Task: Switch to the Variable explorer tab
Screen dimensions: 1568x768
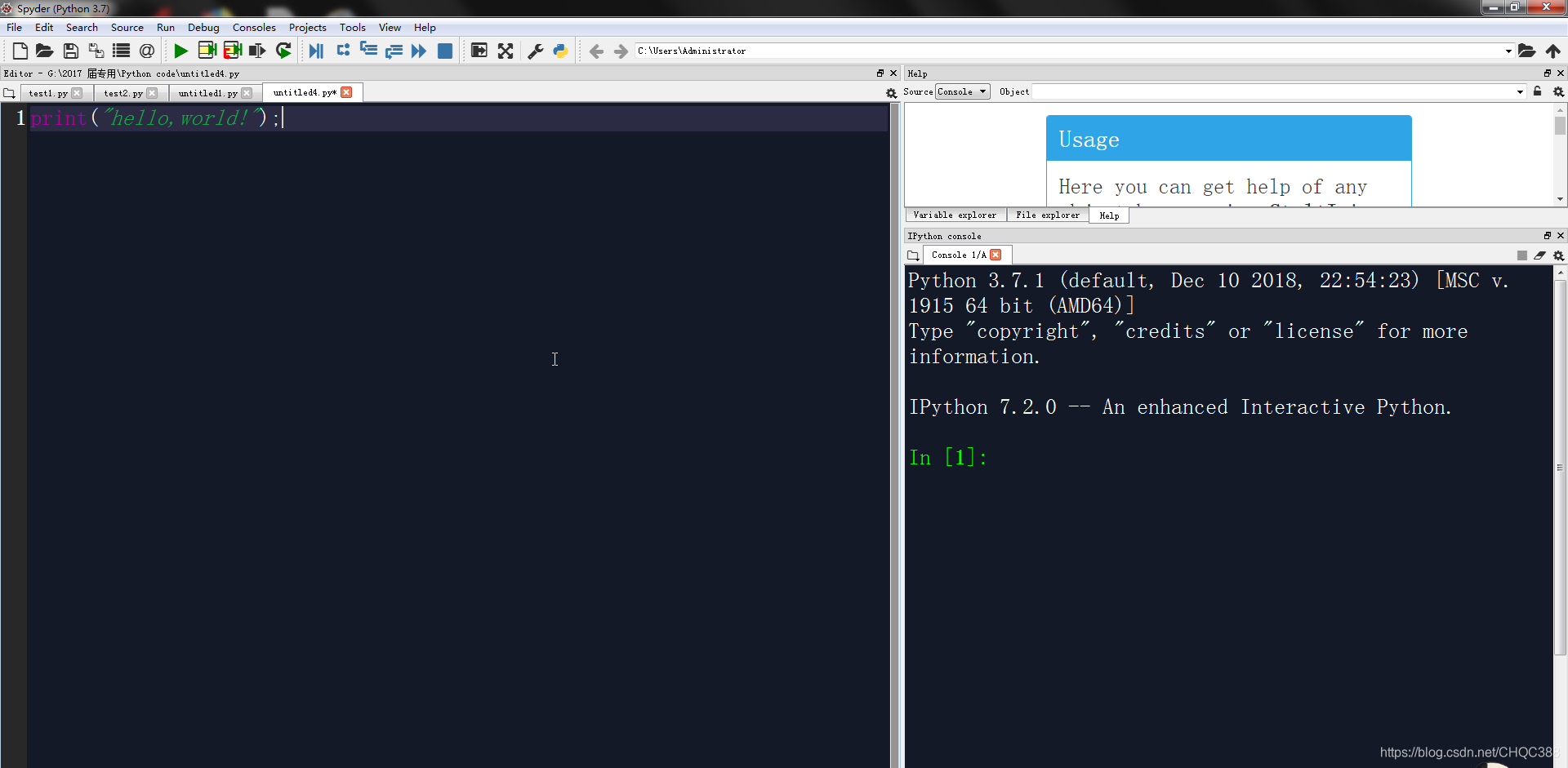Action: tap(955, 215)
